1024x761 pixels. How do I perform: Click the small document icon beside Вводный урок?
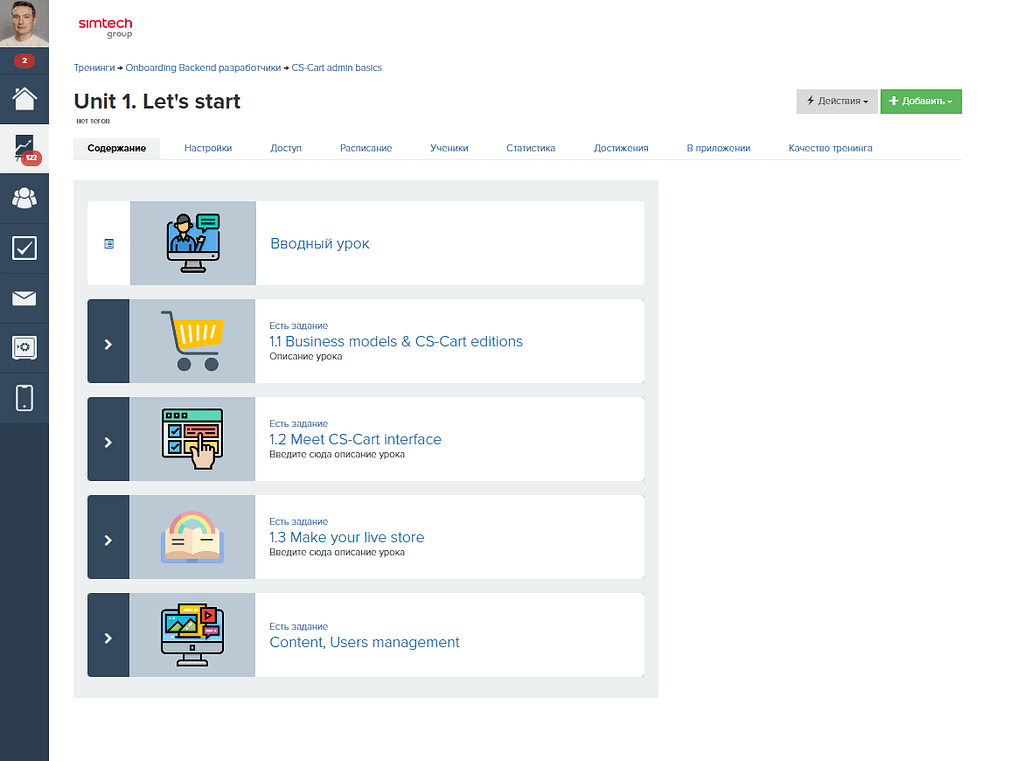(109, 244)
